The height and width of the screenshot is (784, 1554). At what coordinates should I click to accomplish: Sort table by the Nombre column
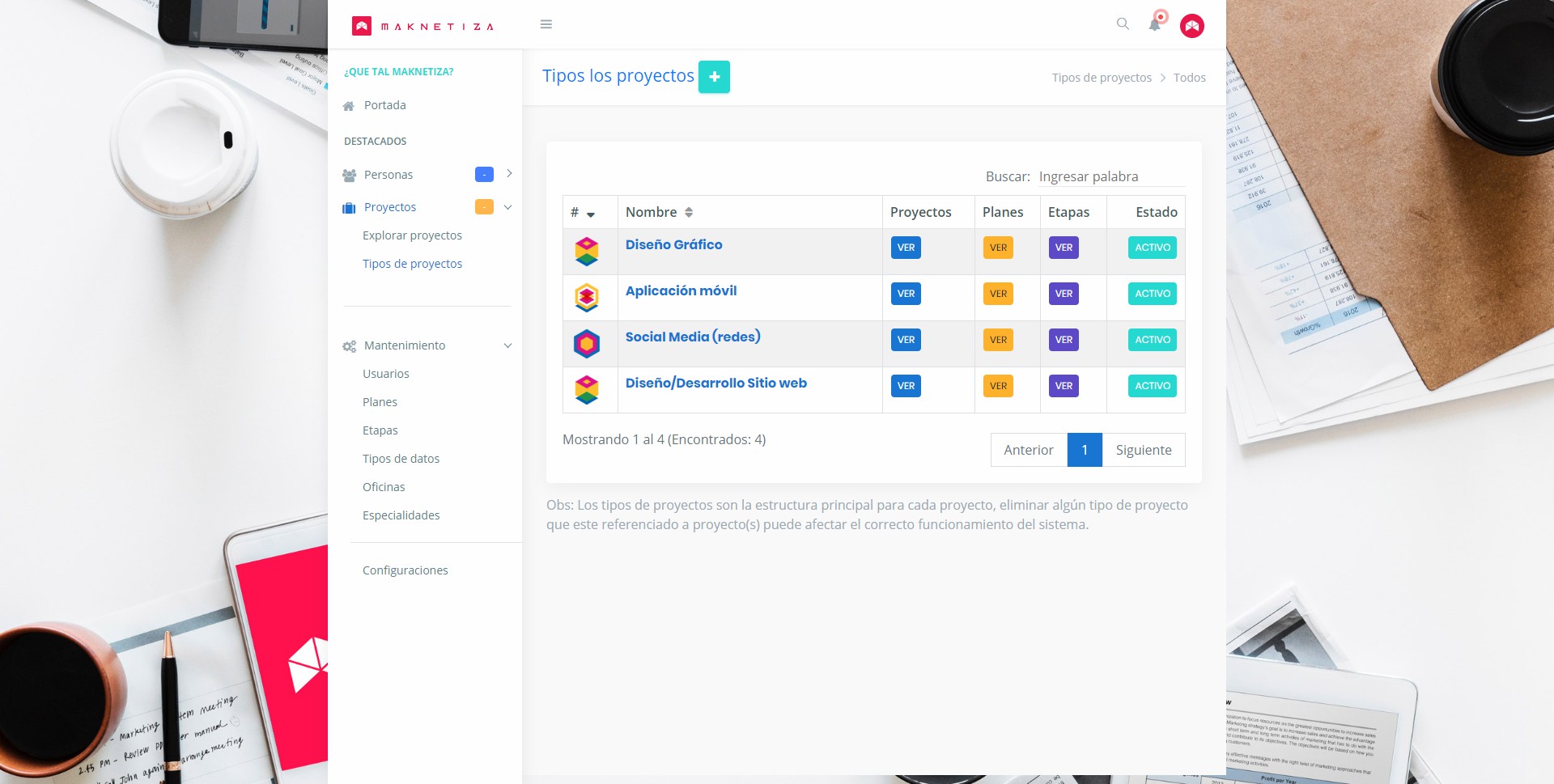(x=749, y=212)
